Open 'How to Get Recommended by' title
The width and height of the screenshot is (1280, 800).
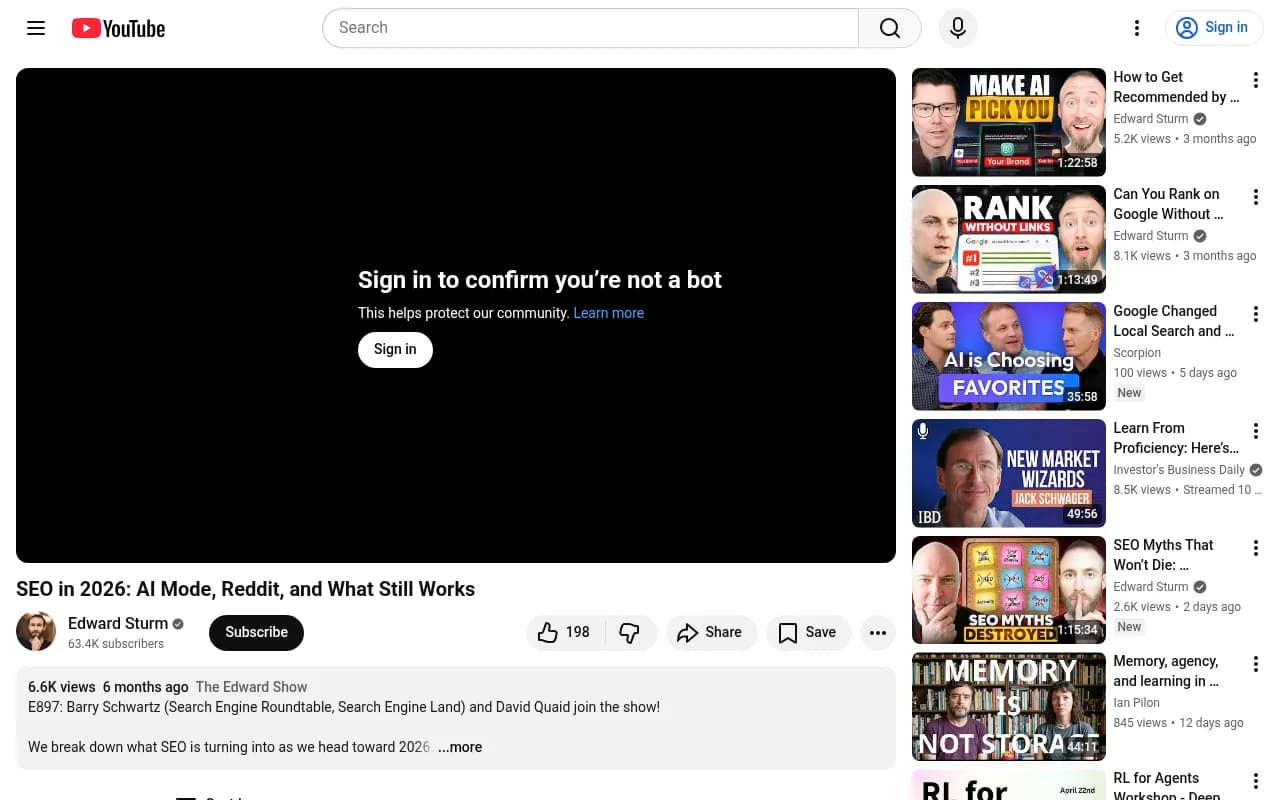point(1176,87)
